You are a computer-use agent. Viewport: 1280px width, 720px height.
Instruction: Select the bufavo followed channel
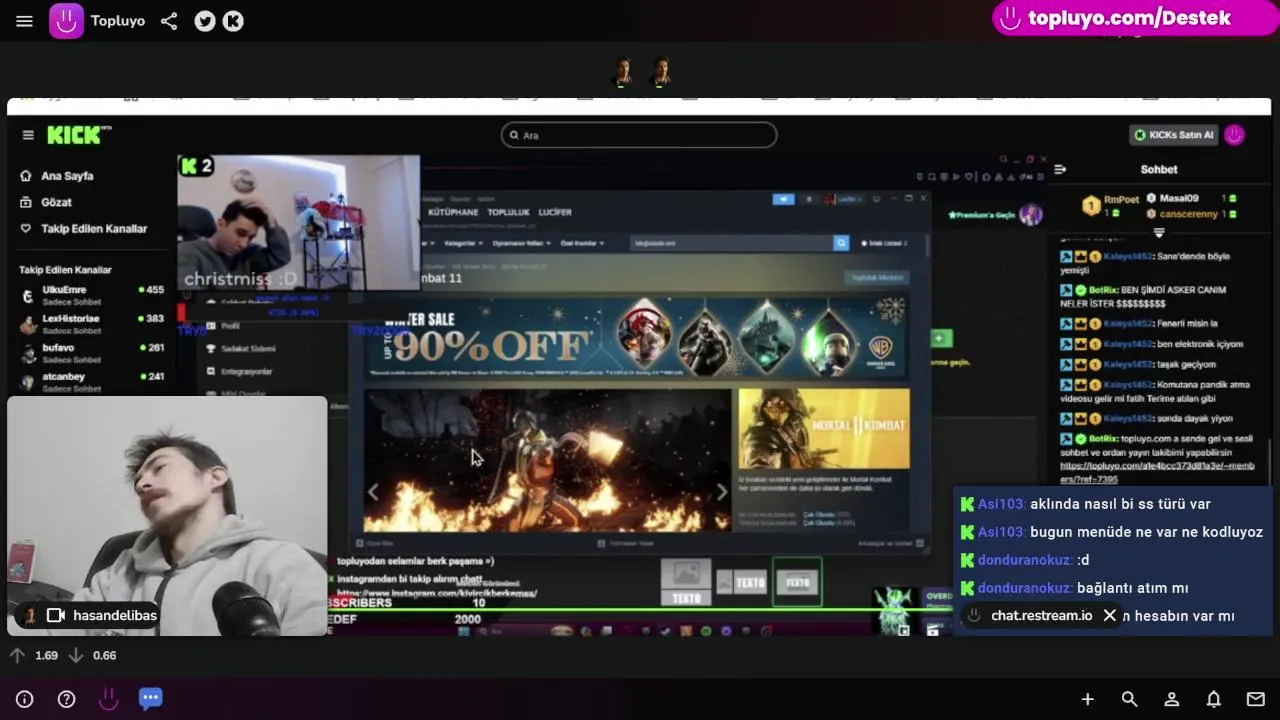90,352
